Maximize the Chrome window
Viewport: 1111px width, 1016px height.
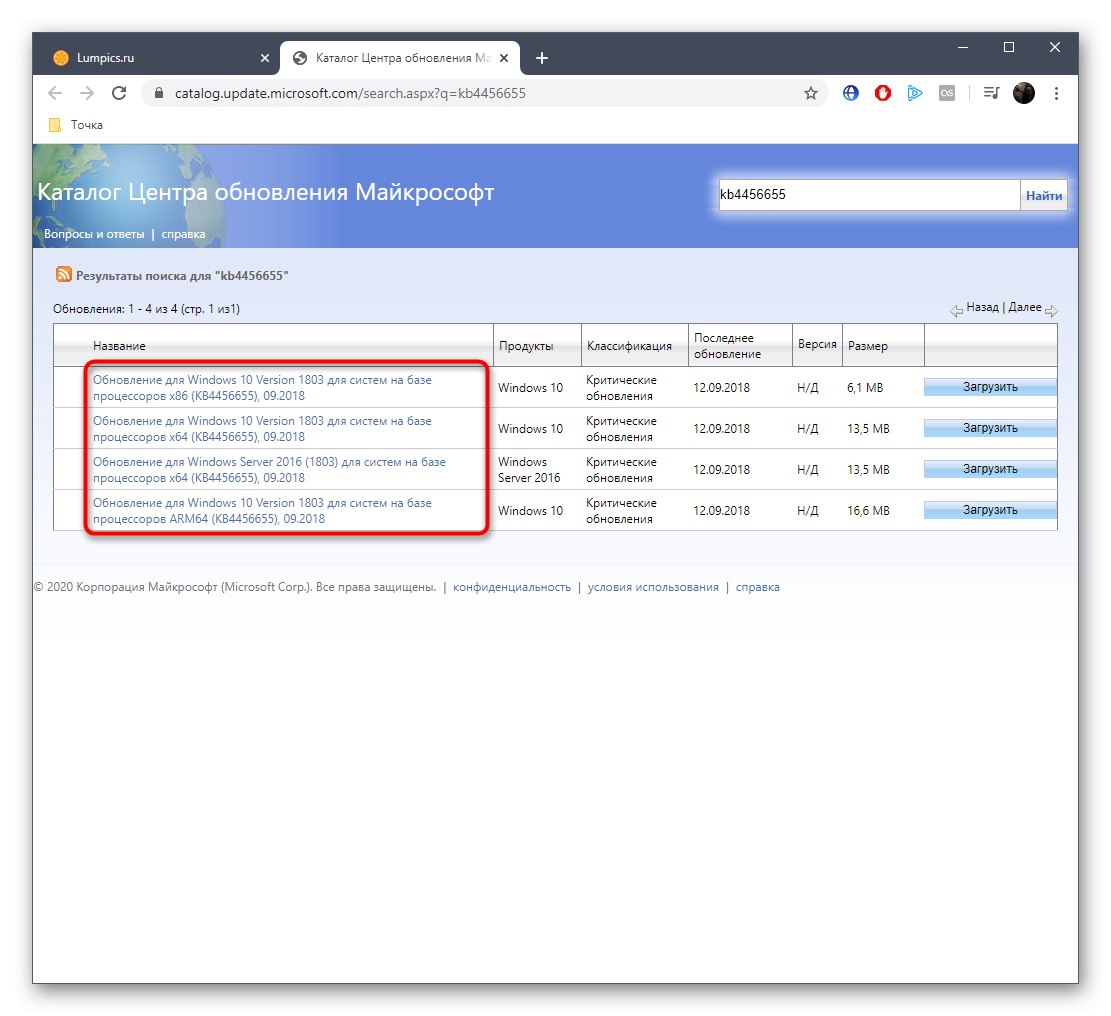[1008, 47]
